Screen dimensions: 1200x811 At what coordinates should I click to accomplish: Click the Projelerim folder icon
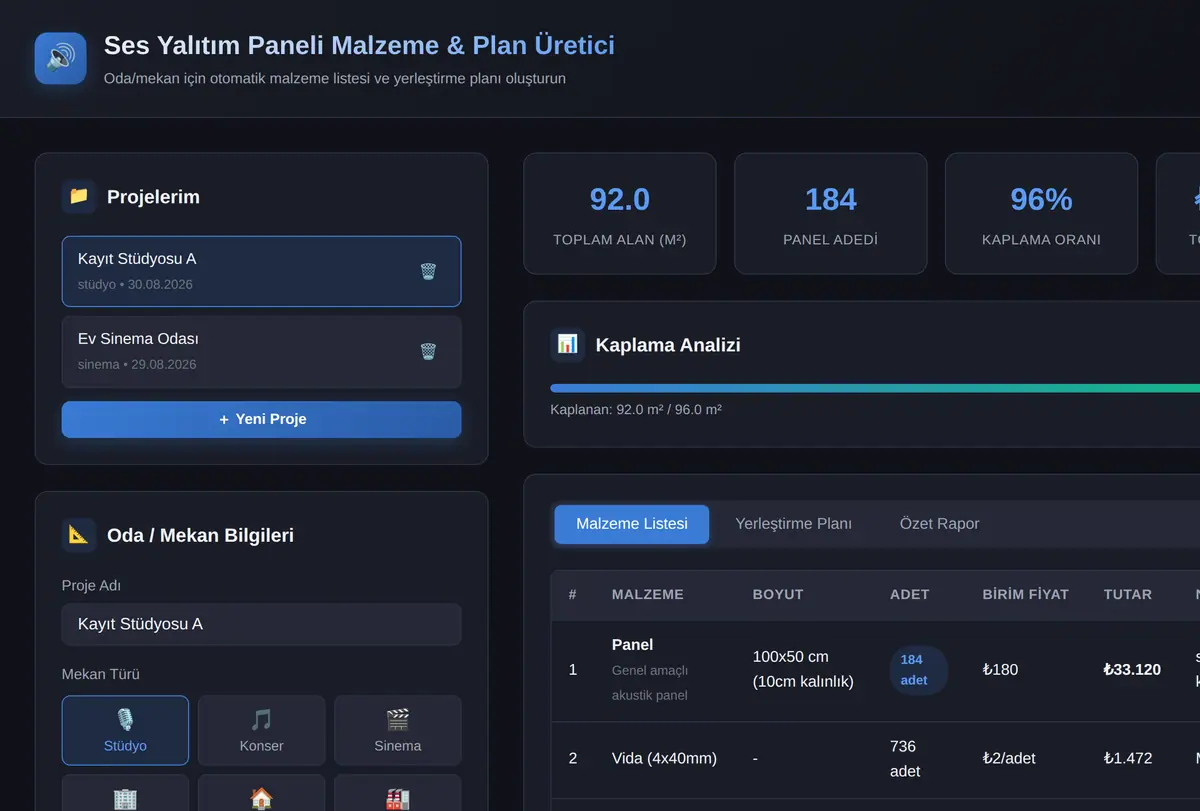(79, 197)
